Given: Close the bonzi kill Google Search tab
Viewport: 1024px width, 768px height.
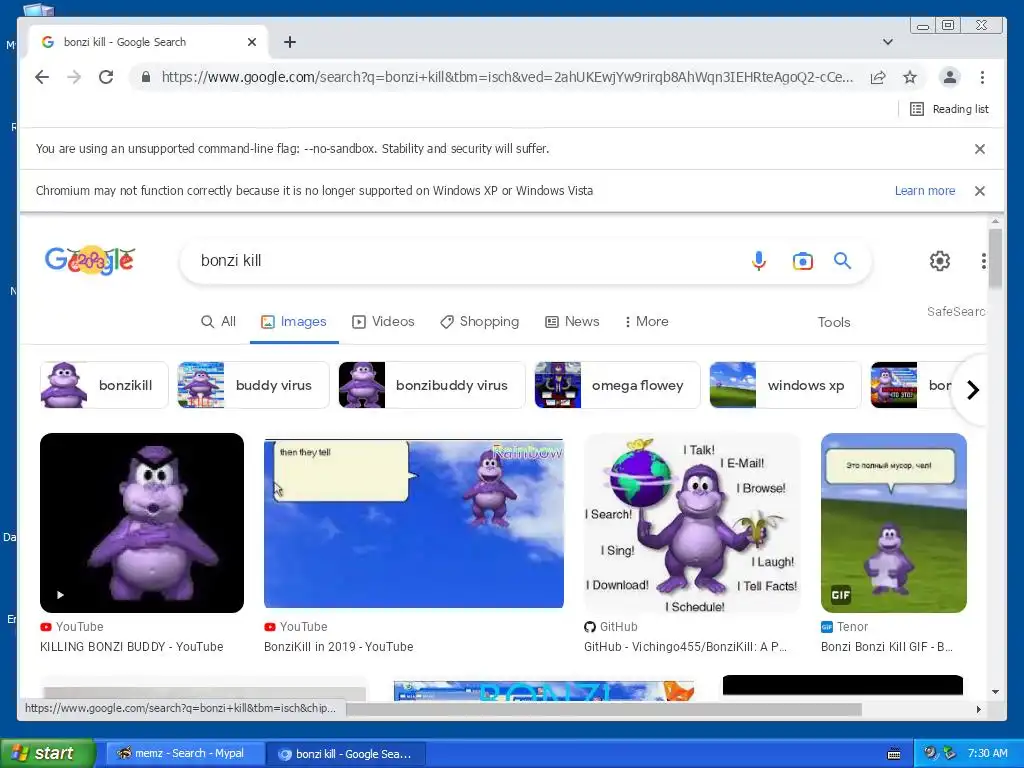Looking at the screenshot, I should (x=252, y=42).
